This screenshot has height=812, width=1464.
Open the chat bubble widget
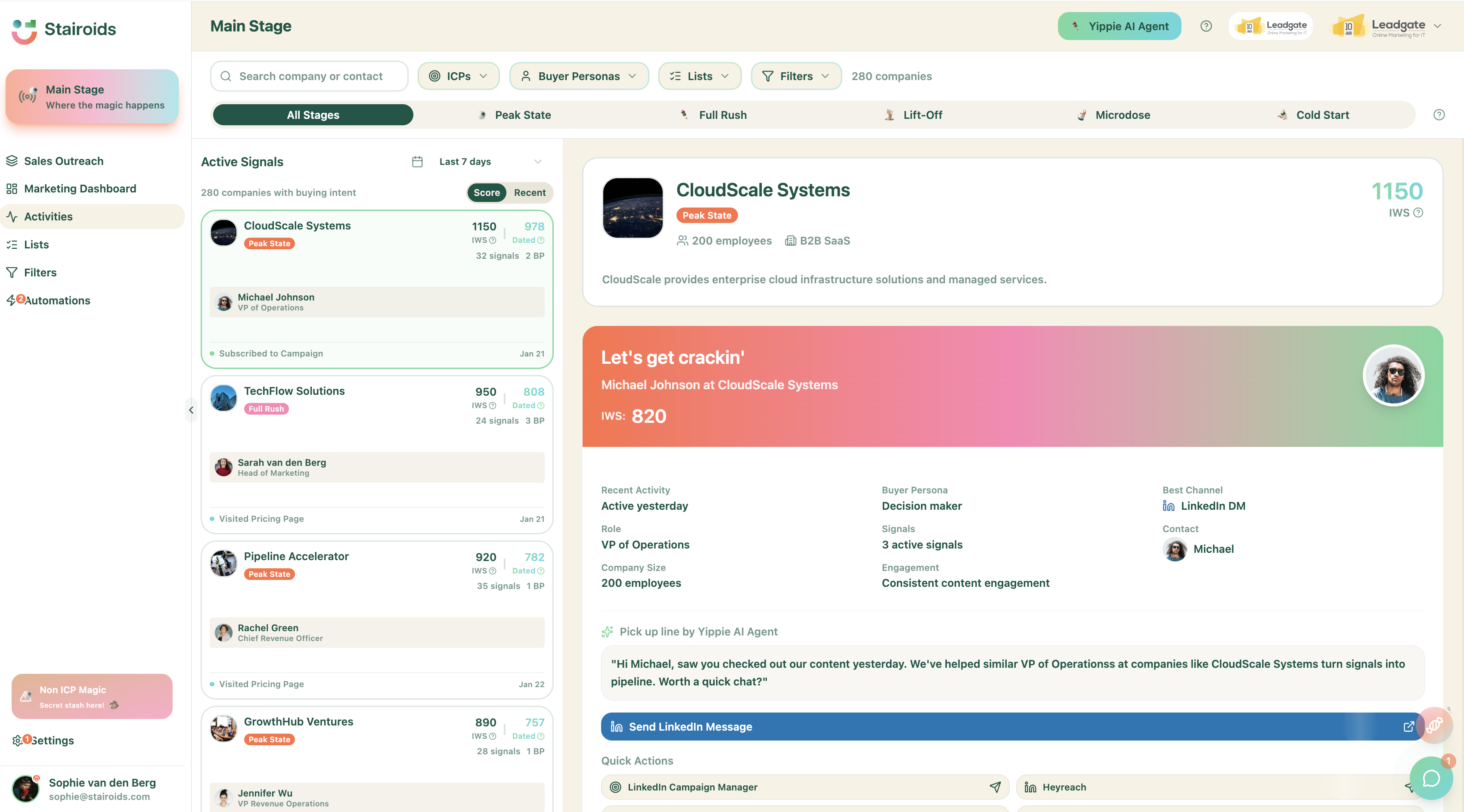coord(1431,778)
